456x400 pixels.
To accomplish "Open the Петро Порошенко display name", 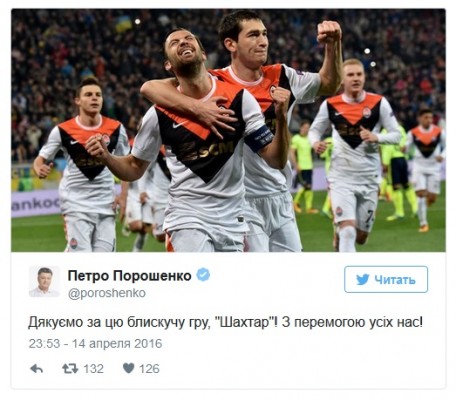I will point(130,276).
